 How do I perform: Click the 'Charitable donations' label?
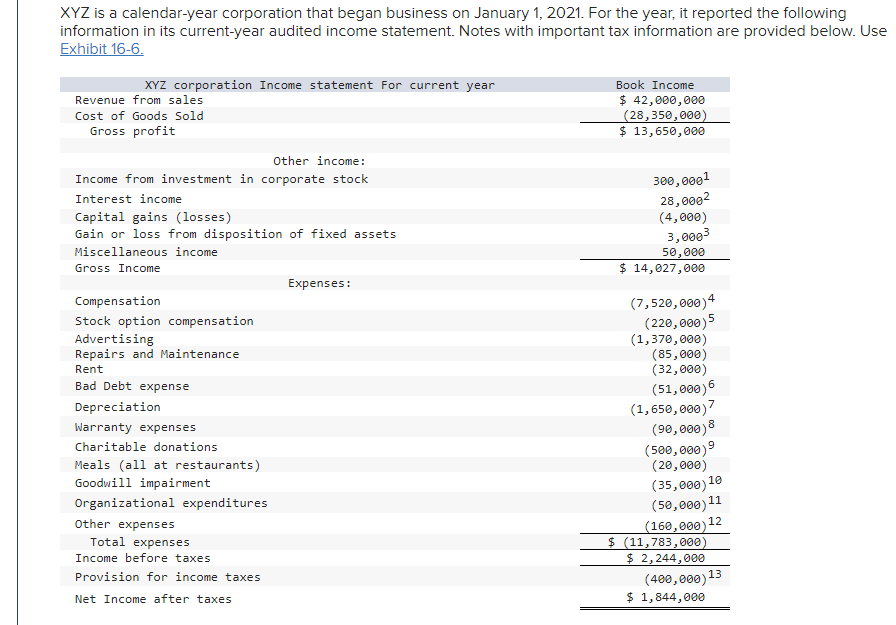pyautogui.click(x=146, y=447)
